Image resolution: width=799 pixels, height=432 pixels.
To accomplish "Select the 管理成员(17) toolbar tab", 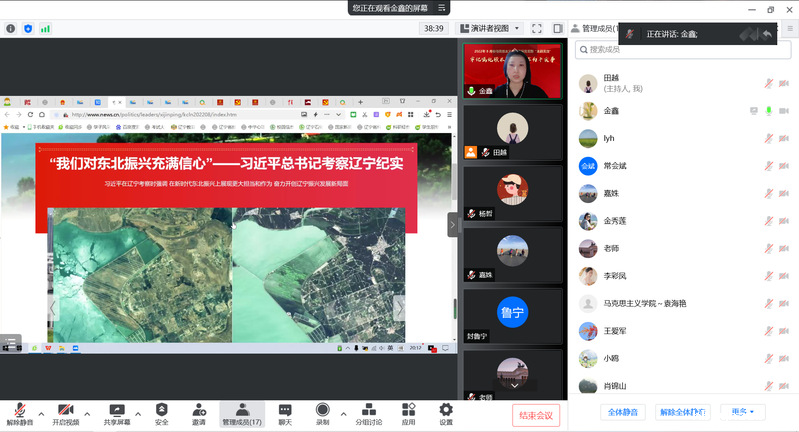I will click(242, 414).
